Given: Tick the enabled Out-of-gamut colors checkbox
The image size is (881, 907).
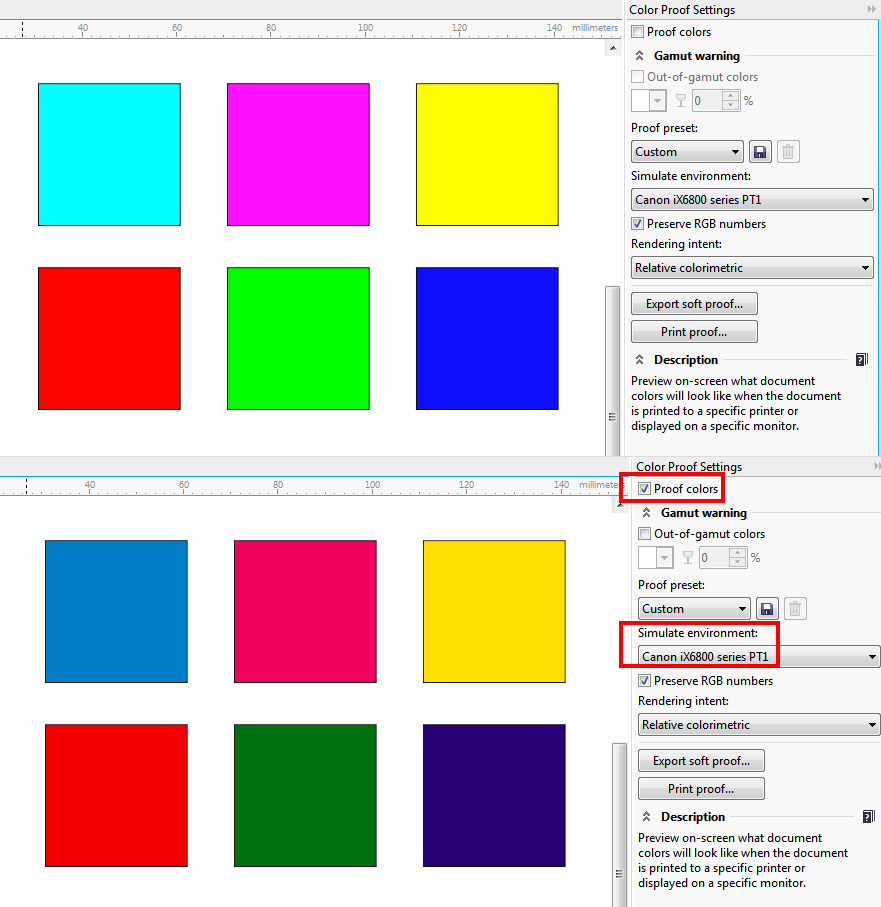Looking at the screenshot, I should click(x=645, y=534).
